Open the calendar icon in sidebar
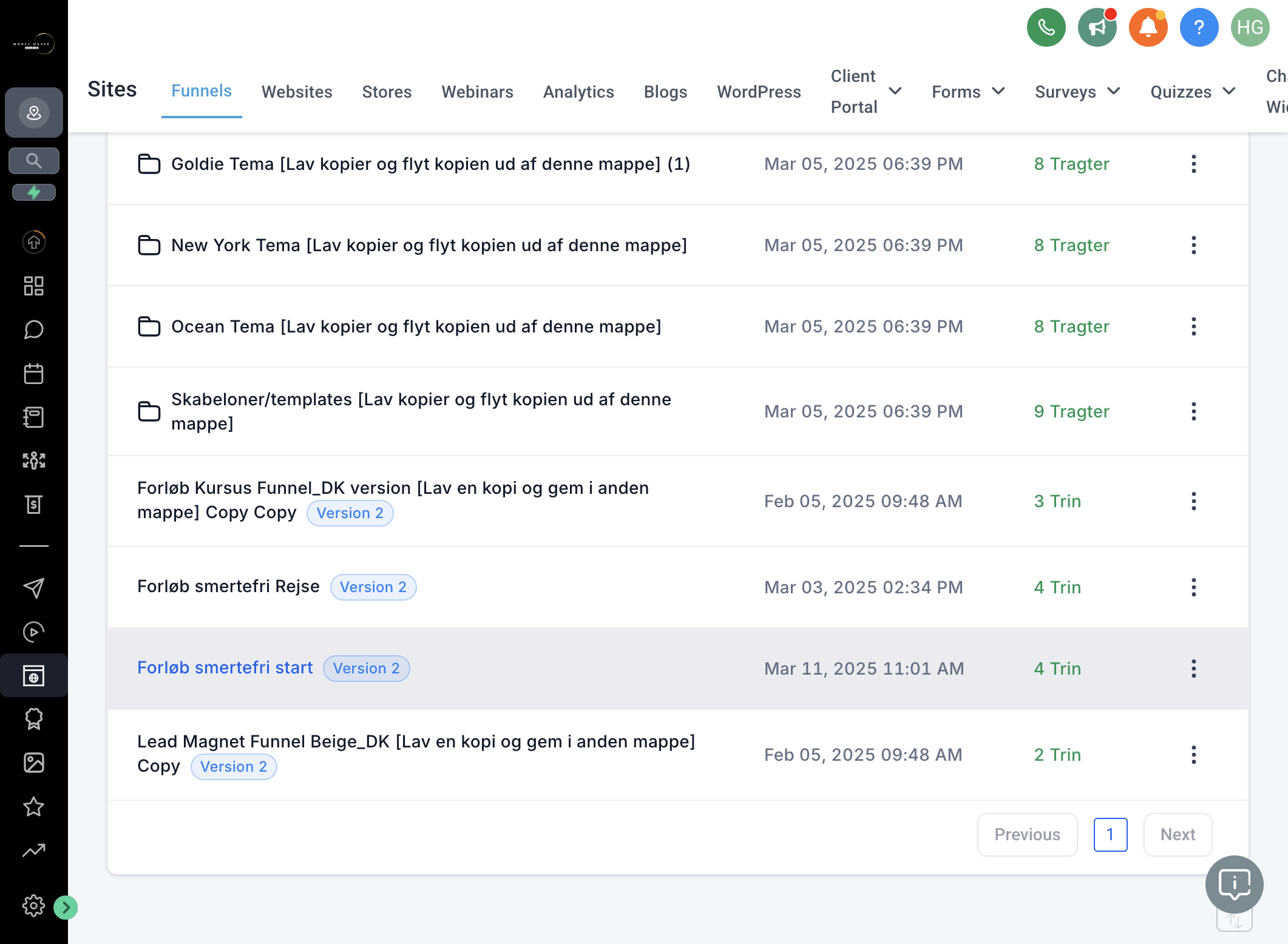The image size is (1288, 944). point(34,373)
